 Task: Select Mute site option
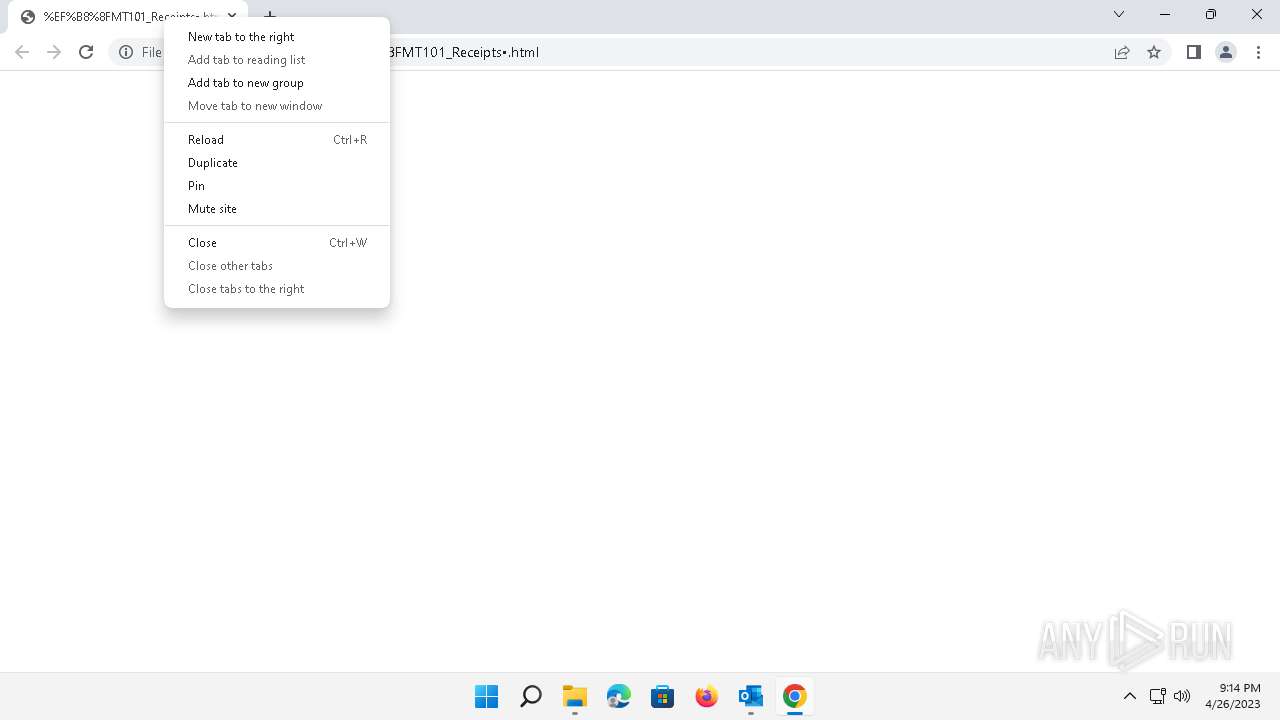point(277,209)
